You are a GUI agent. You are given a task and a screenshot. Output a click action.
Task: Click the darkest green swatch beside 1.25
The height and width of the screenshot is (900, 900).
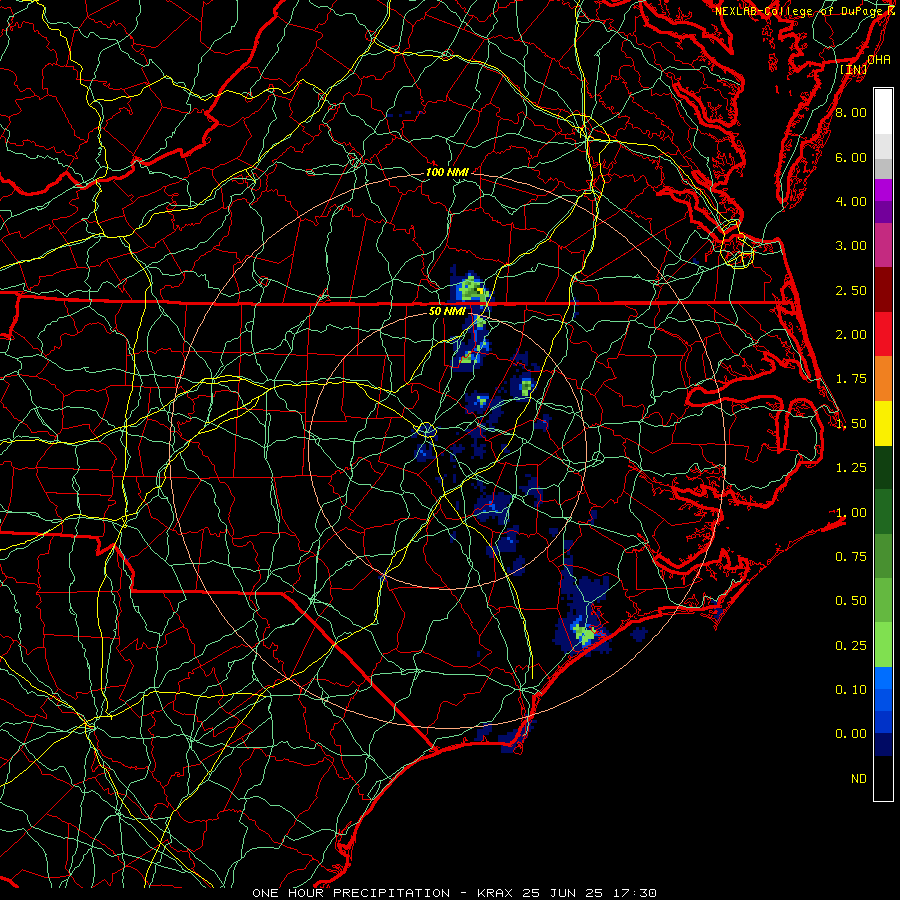[x=883, y=467]
